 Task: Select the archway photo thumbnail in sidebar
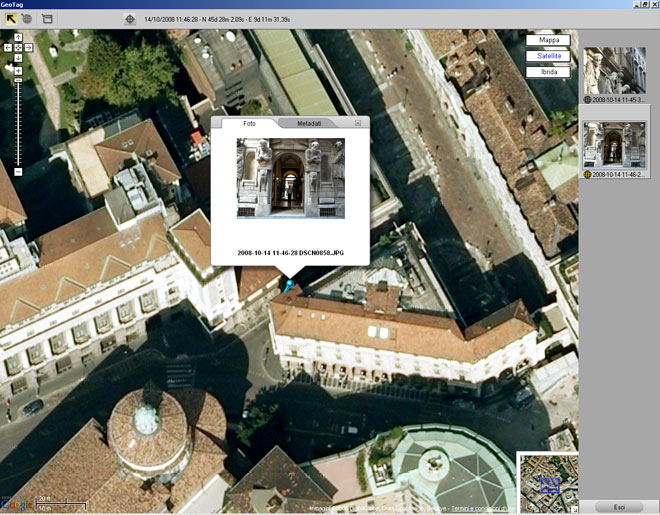coord(615,145)
